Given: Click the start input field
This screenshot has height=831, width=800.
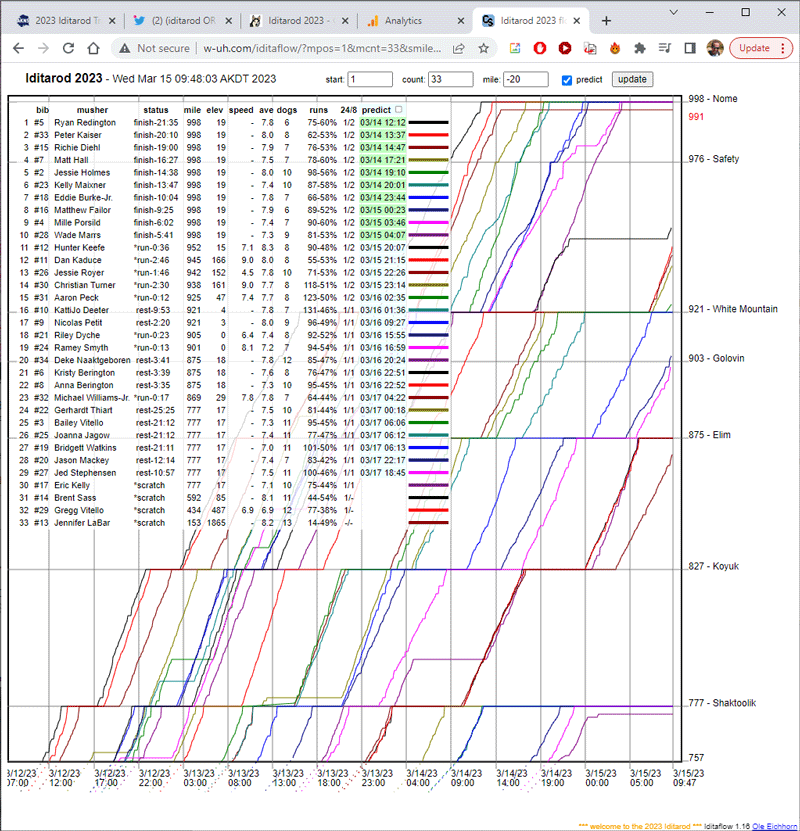Looking at the screenshot, I should 370,79.
